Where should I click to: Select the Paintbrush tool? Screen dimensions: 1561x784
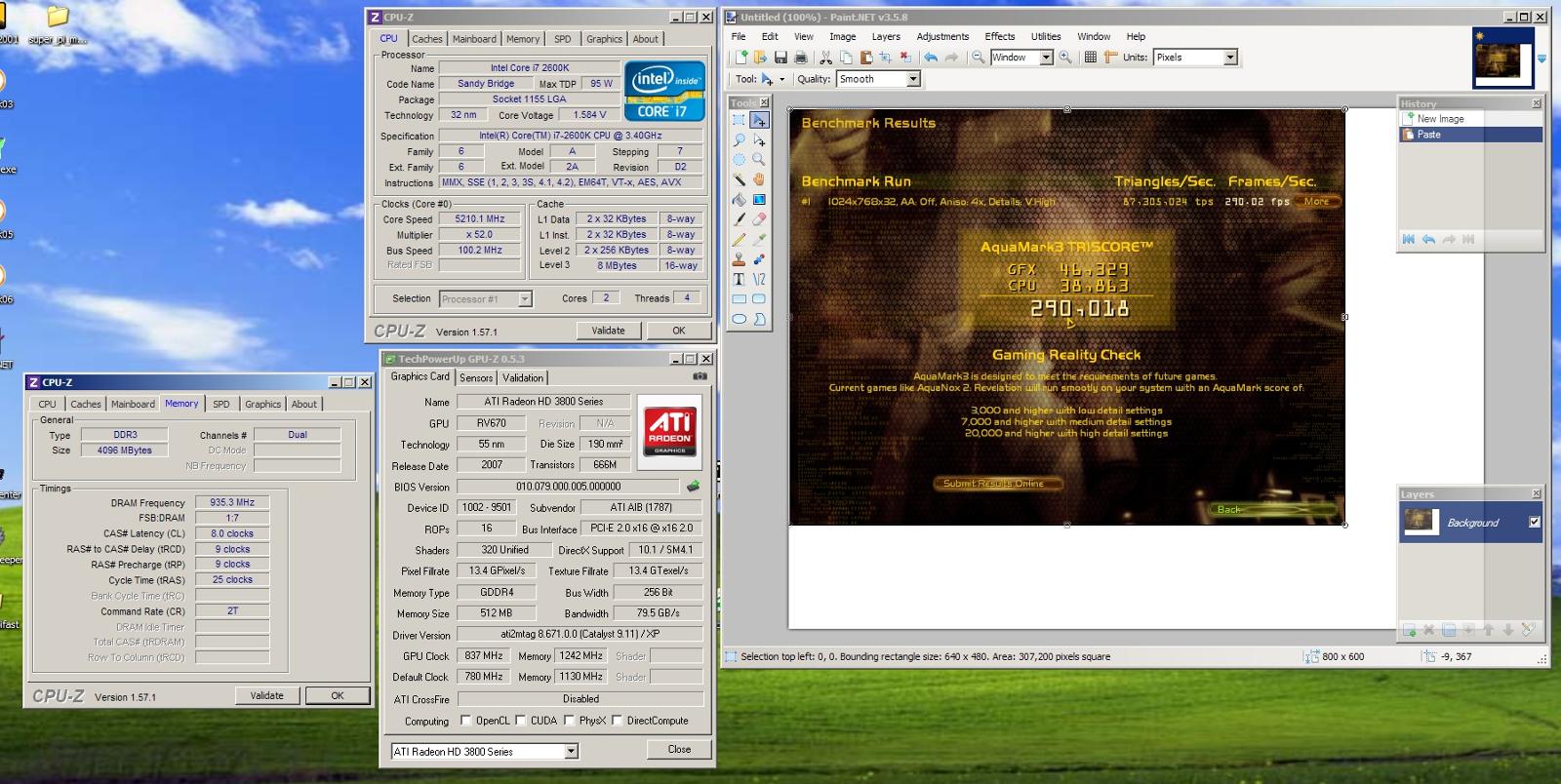(740, 219)
